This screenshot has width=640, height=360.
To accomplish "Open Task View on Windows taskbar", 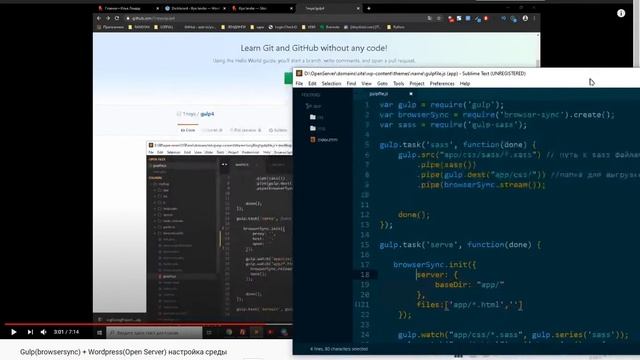I will pyautogui.click(x=209, y=333).
